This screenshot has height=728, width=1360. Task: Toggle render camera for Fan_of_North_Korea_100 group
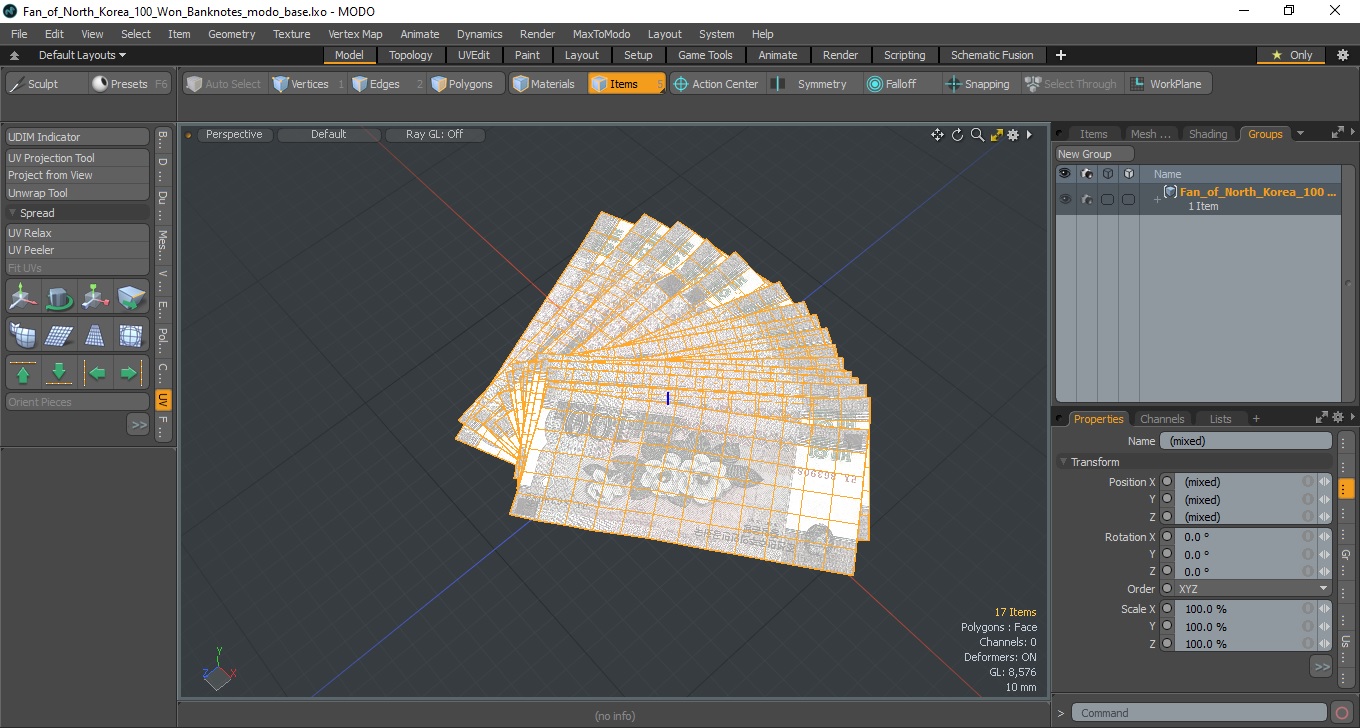point(1086,199)
